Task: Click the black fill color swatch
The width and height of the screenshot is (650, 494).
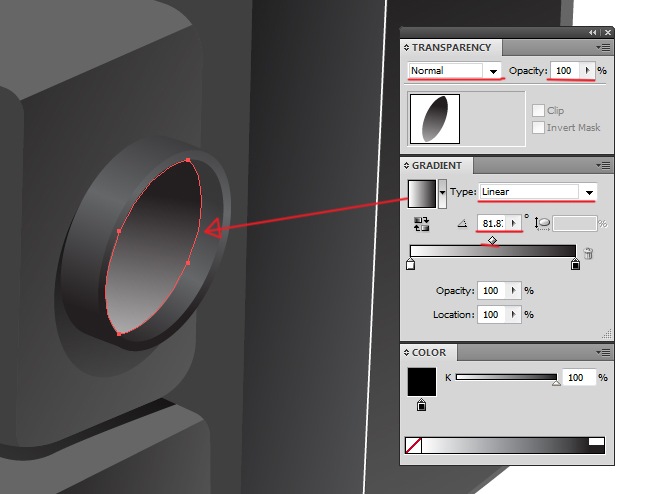Action: coord(422,382)
